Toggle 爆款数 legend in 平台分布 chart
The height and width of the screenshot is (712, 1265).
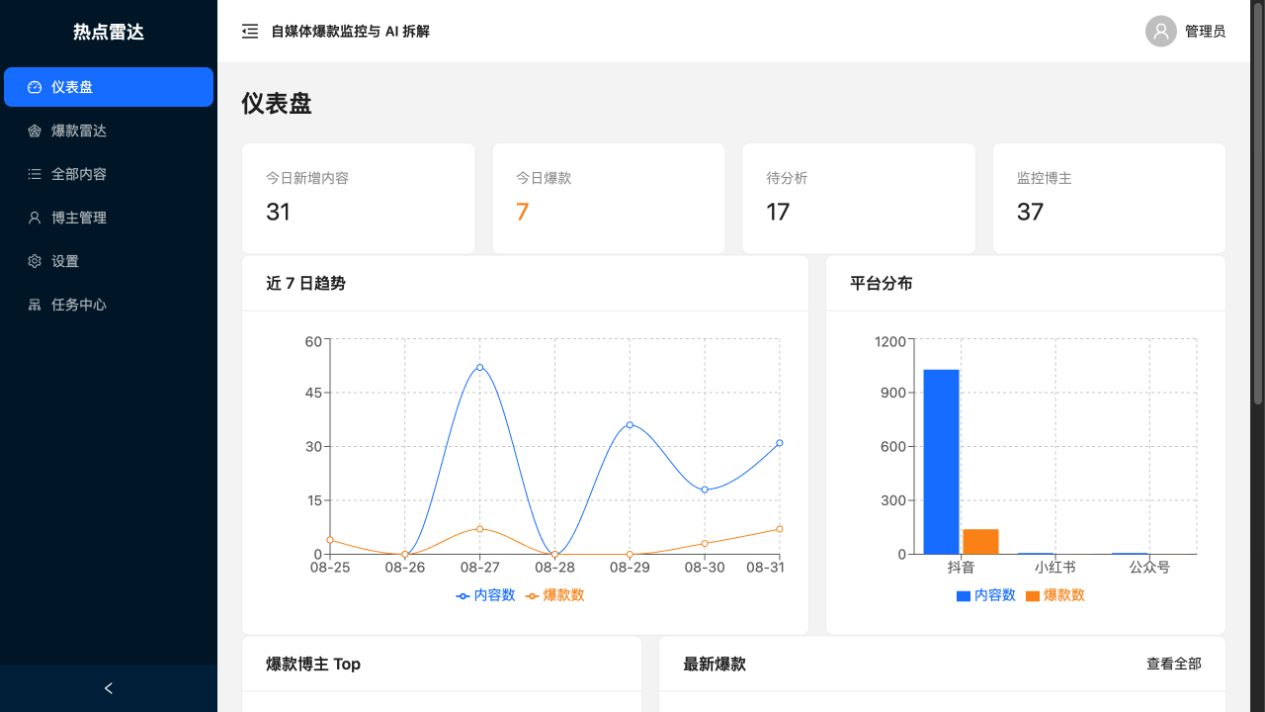1055,595
